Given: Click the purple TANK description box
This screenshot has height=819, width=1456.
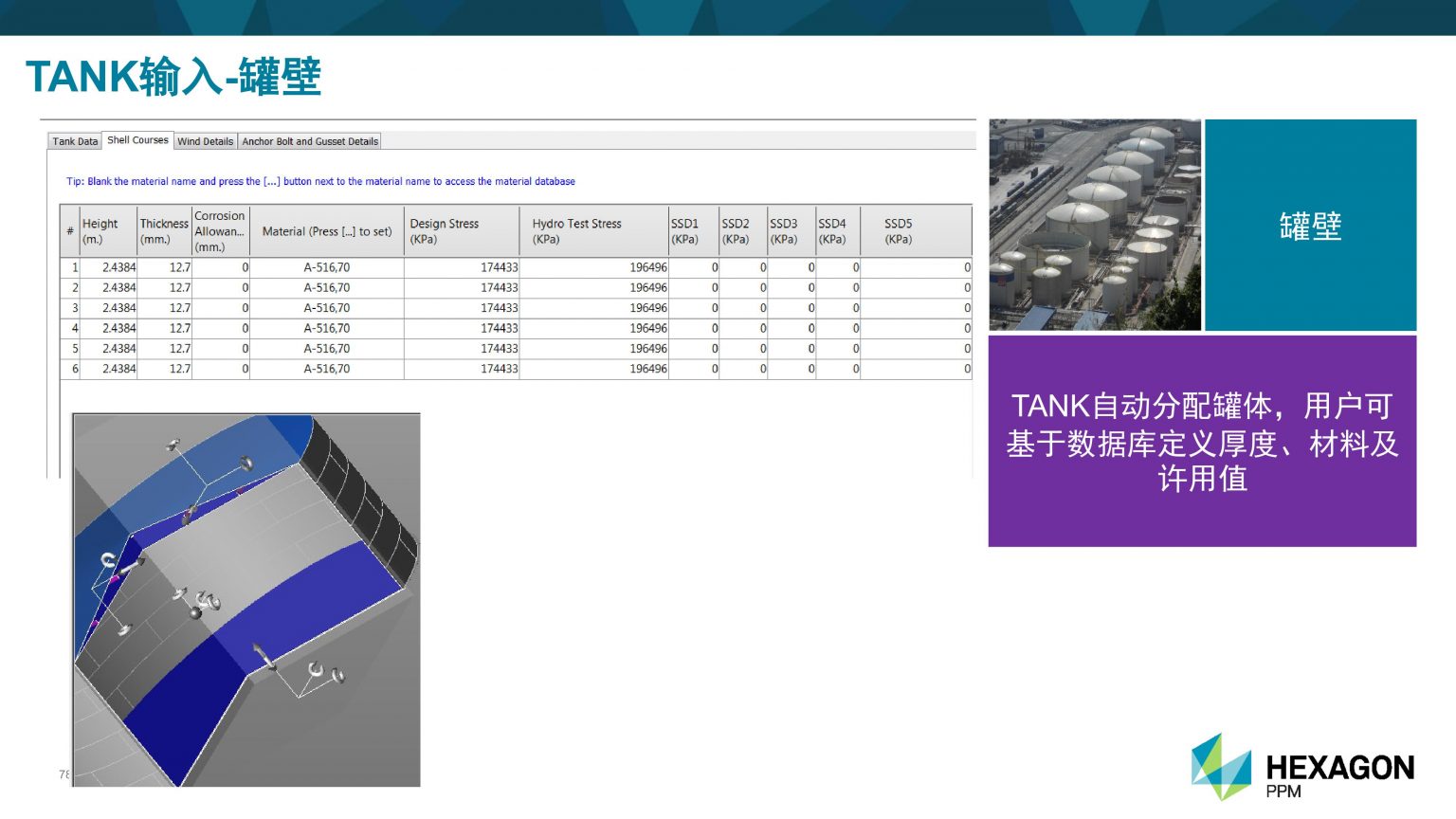Looking at the screenshot, I should (x=1202, y=441).
